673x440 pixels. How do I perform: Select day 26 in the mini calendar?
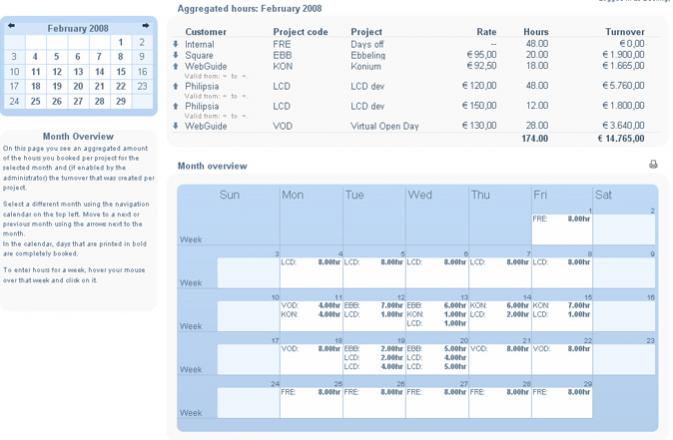tap(57, 101)
